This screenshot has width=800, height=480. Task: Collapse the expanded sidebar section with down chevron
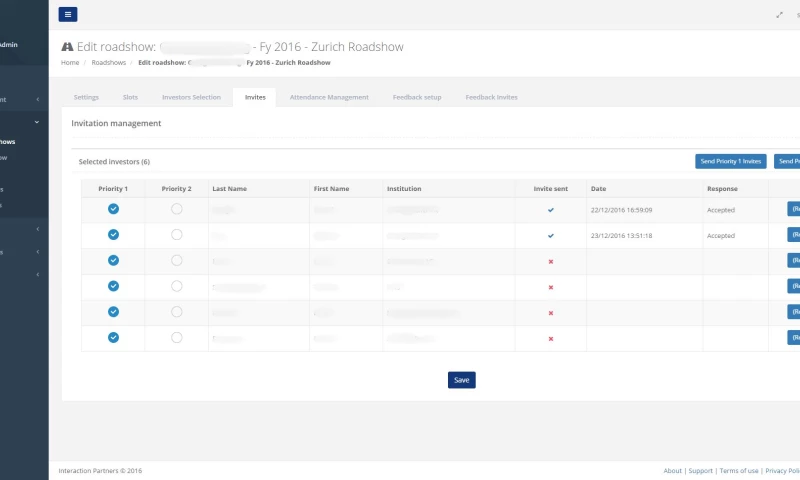click(x=37, y=122)
